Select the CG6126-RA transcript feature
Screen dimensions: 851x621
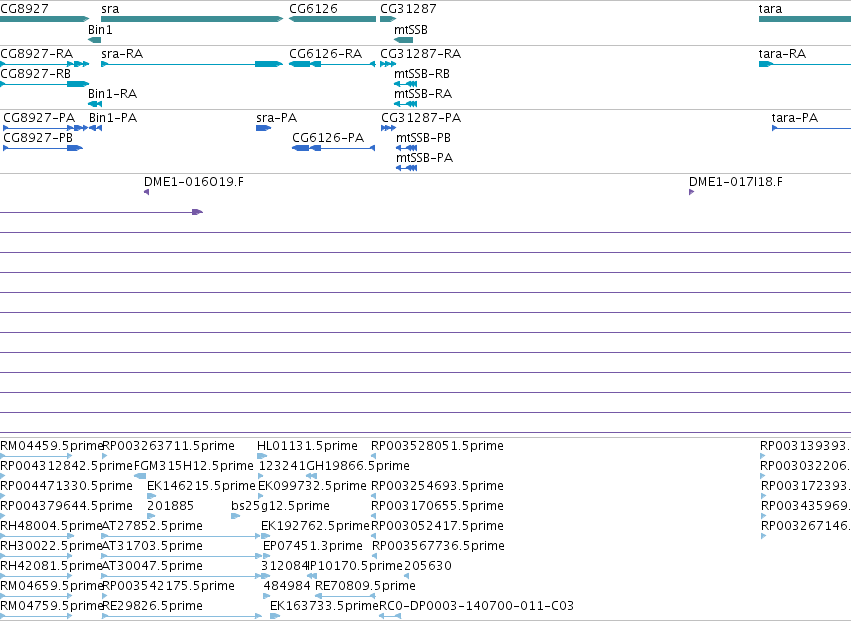(x=332, y=64)
